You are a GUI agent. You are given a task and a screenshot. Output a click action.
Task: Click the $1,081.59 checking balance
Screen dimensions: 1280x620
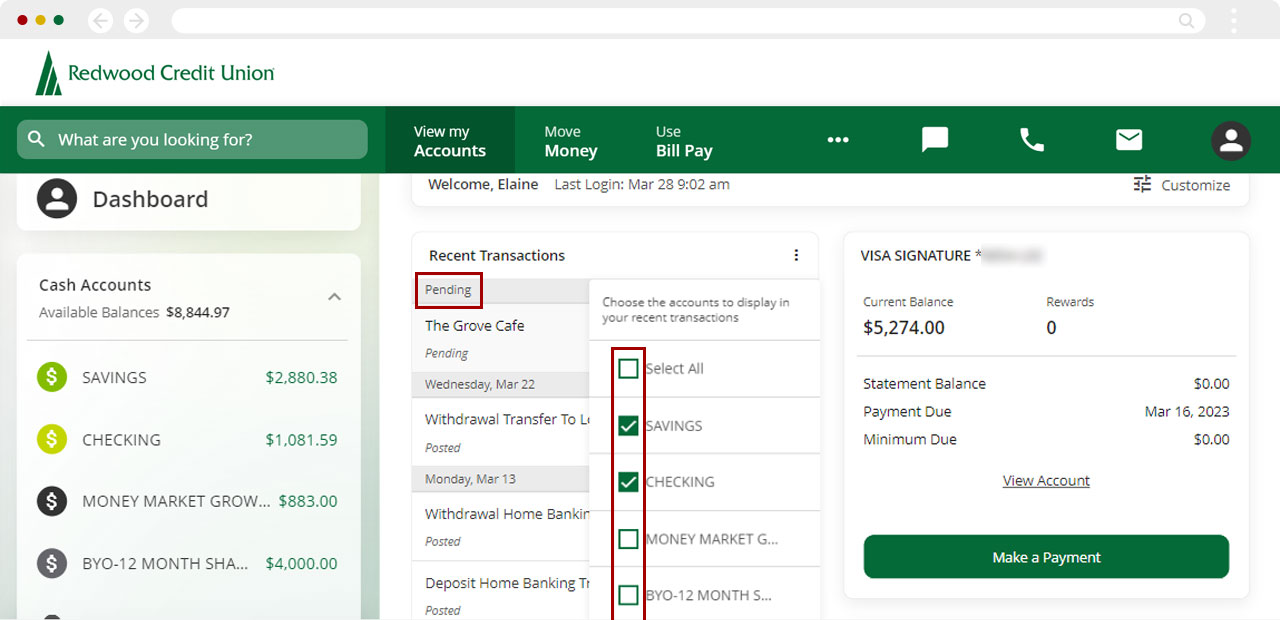click(x=301, y=439)
